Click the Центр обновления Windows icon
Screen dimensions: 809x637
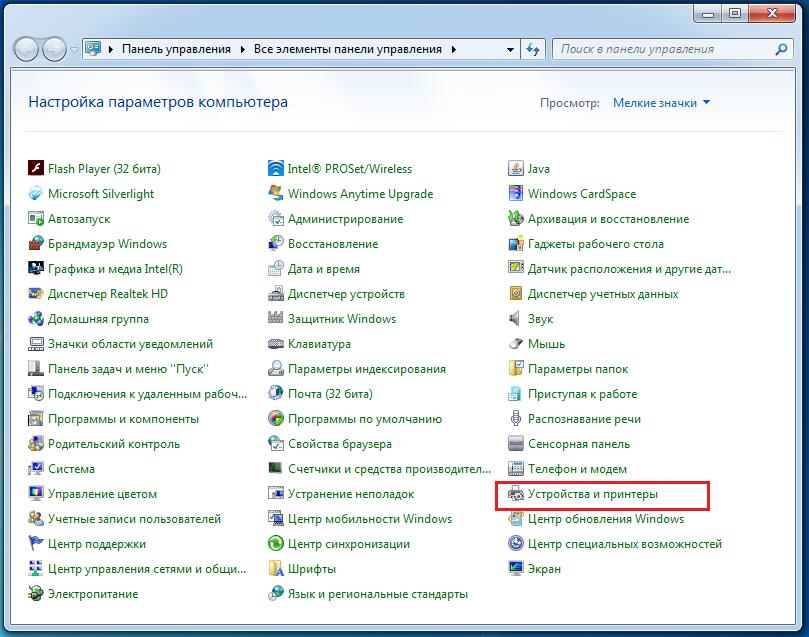(516, 519)
